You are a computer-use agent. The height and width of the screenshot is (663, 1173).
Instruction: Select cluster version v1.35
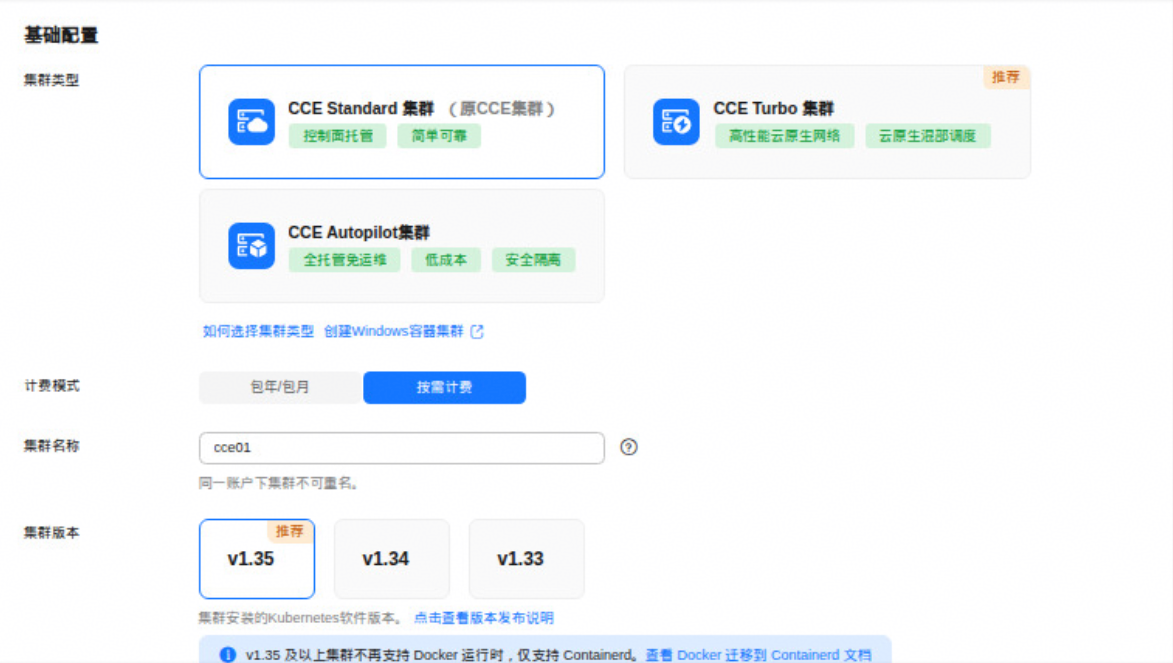point(257,559)
